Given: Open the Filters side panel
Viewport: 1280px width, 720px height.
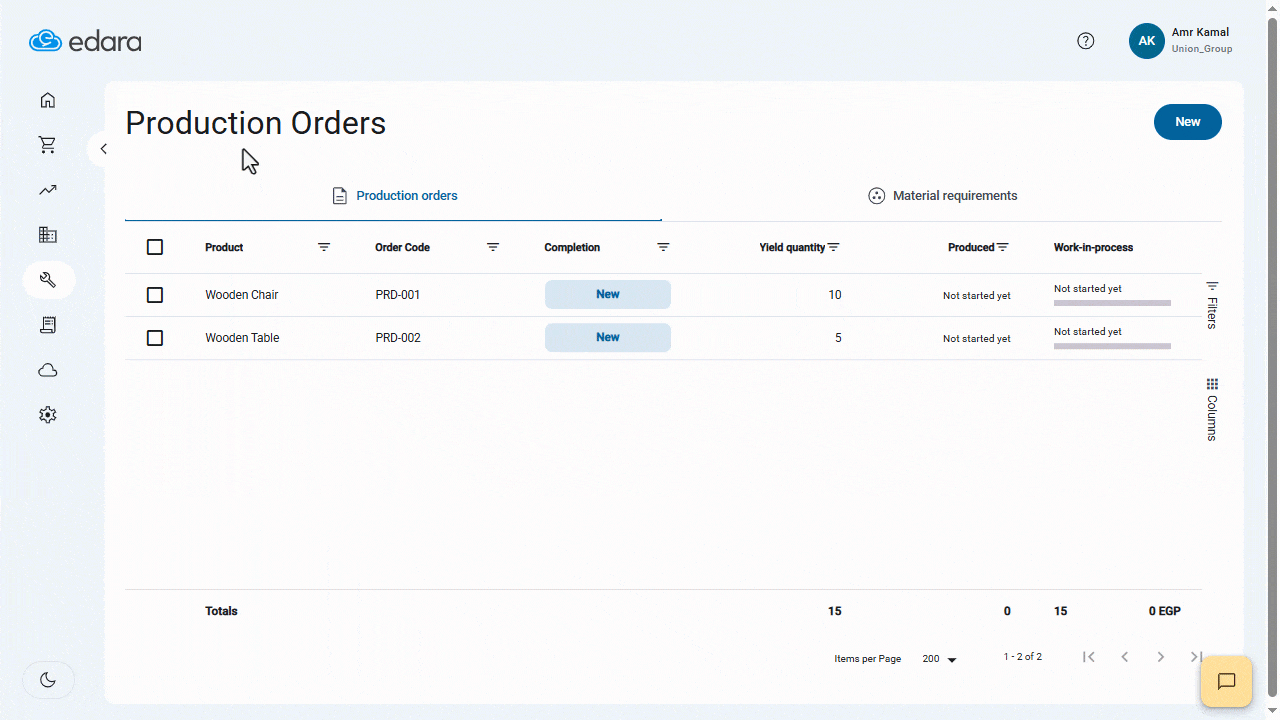Looking at the screenshot, I should click(x=1212, y=305).
